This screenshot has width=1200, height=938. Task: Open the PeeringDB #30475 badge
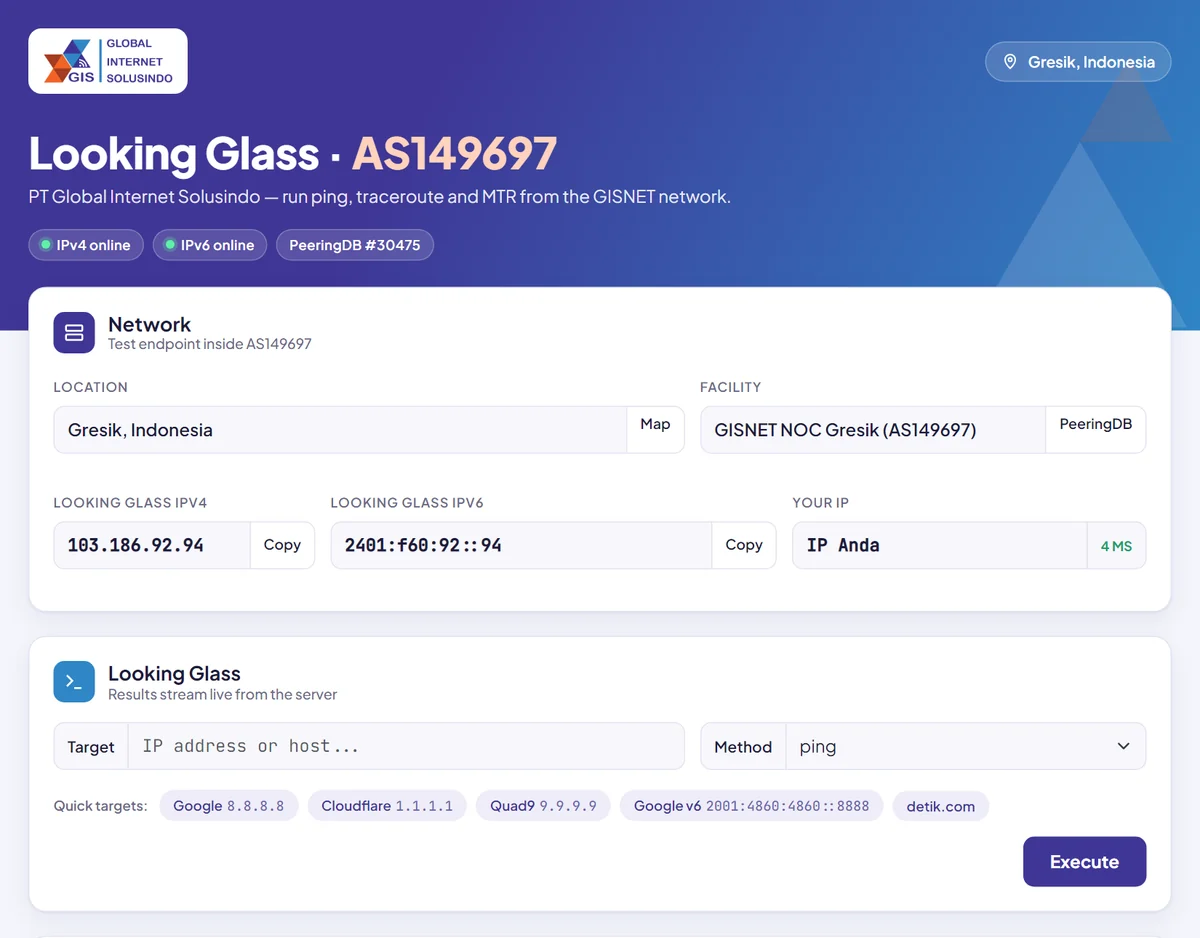(x=355, y=245)
